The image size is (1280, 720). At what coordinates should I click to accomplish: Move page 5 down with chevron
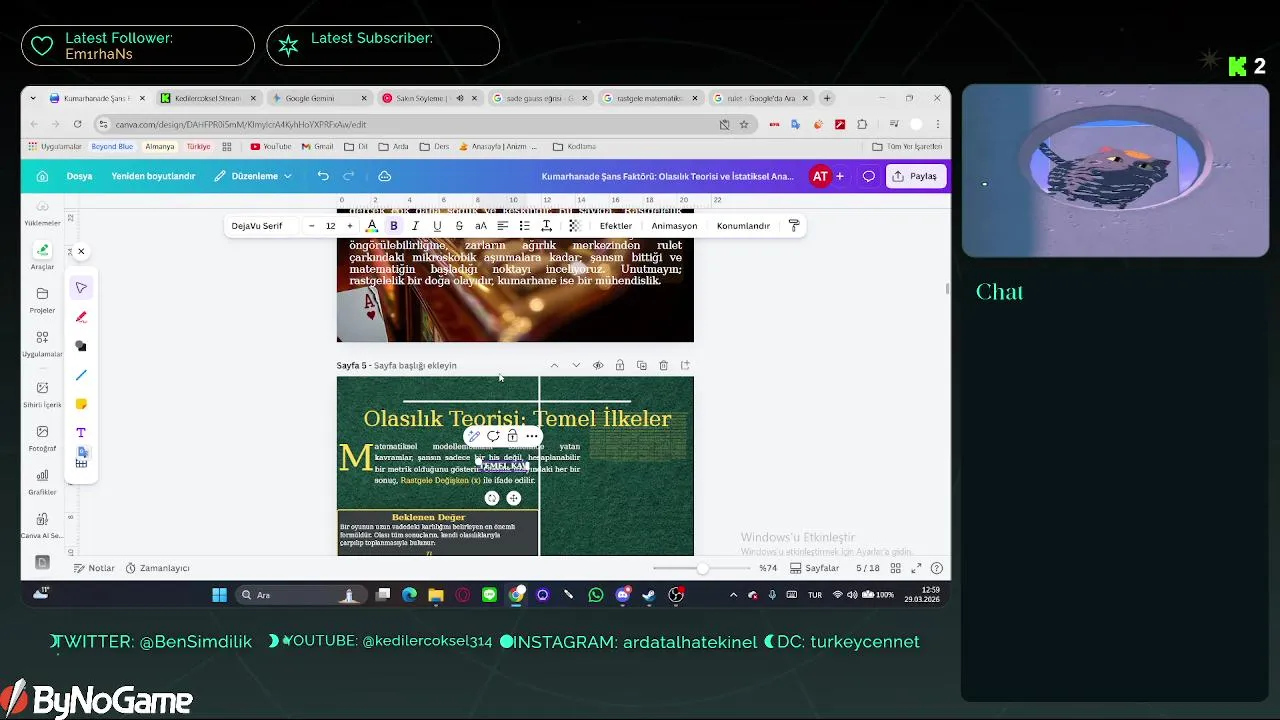coord(576,365)
